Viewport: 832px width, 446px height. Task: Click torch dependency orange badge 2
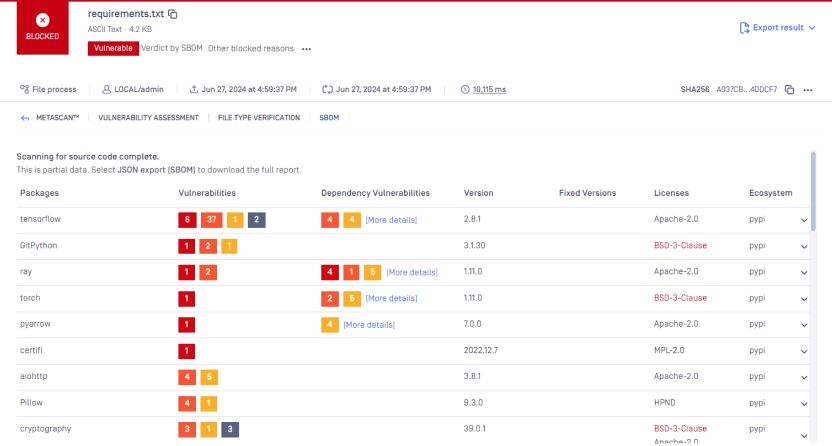(x=330, y=299)
